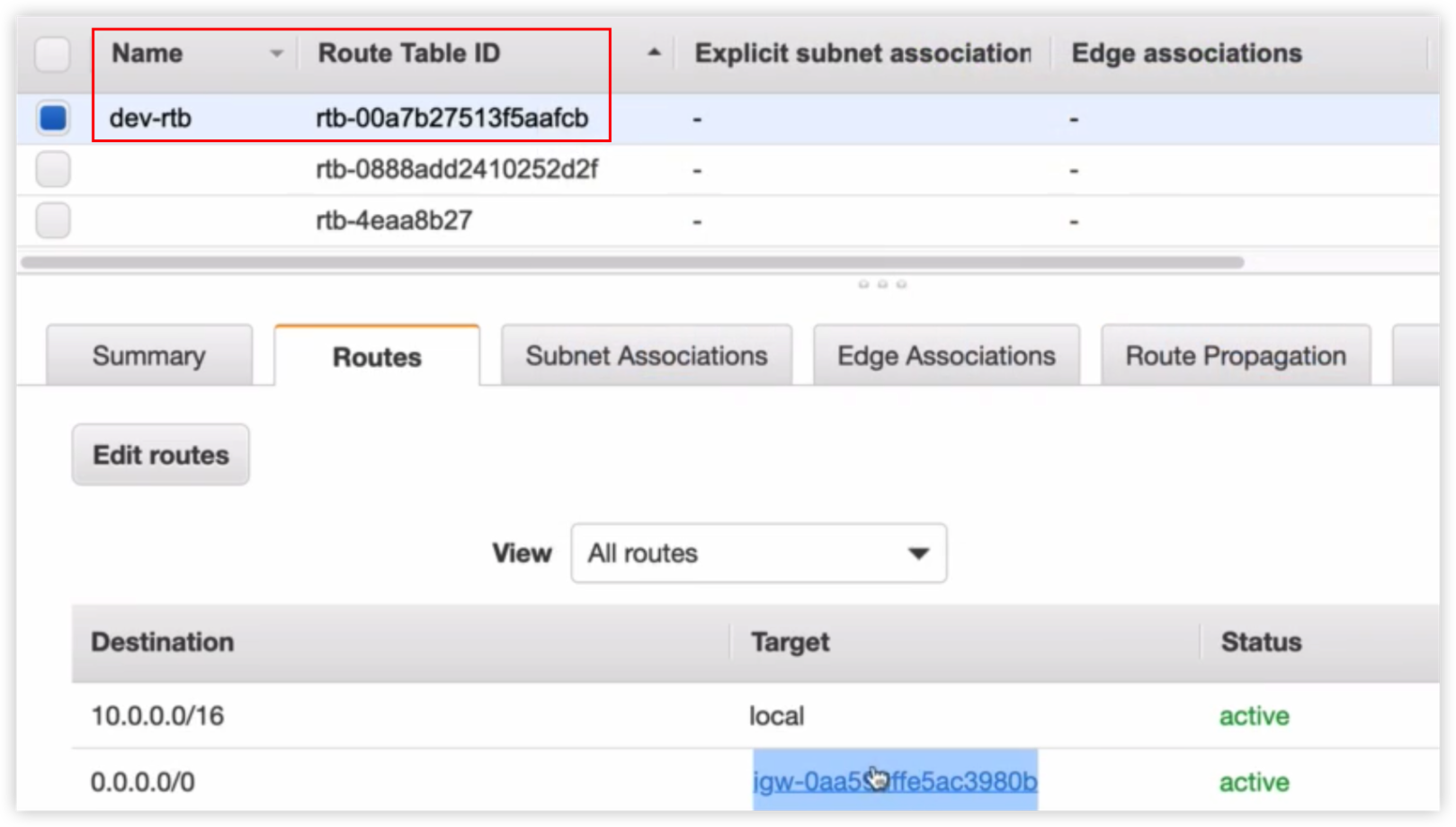Click the Destination column header in routes
1456x827 pixels.
pyautogui.click(x=163, y=642)
